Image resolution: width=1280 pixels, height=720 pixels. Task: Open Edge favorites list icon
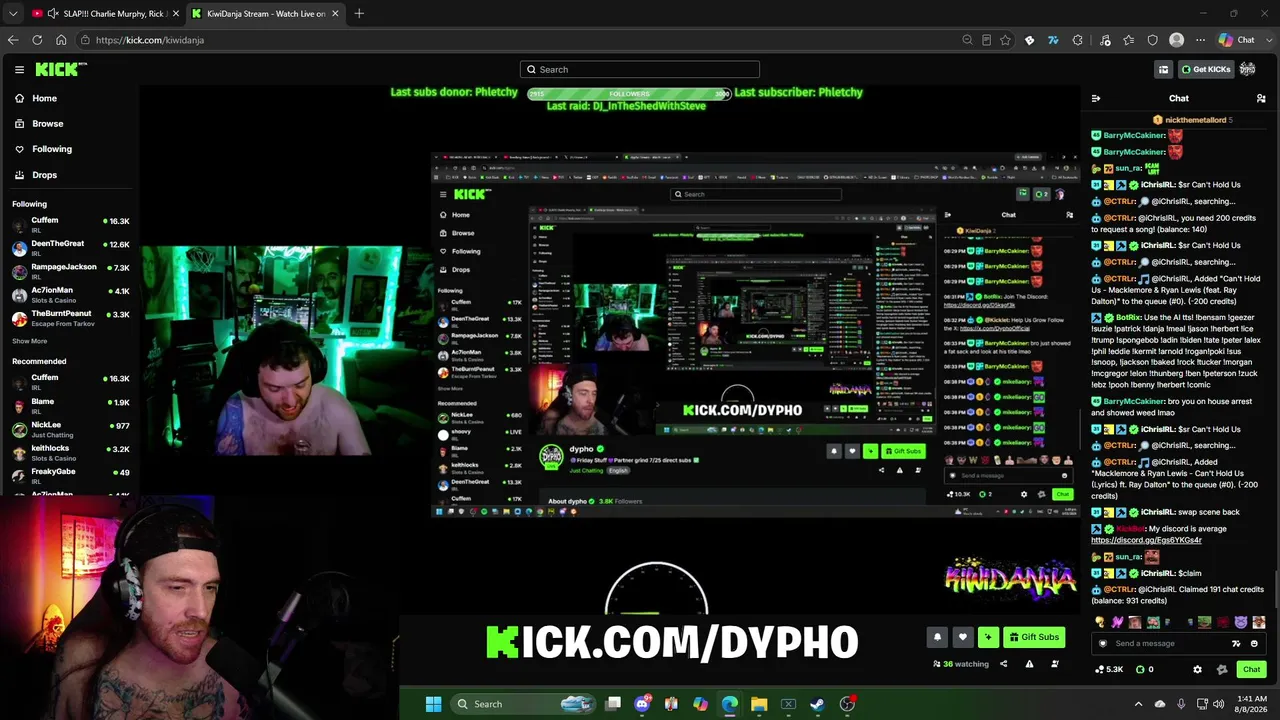[1129, 40]
